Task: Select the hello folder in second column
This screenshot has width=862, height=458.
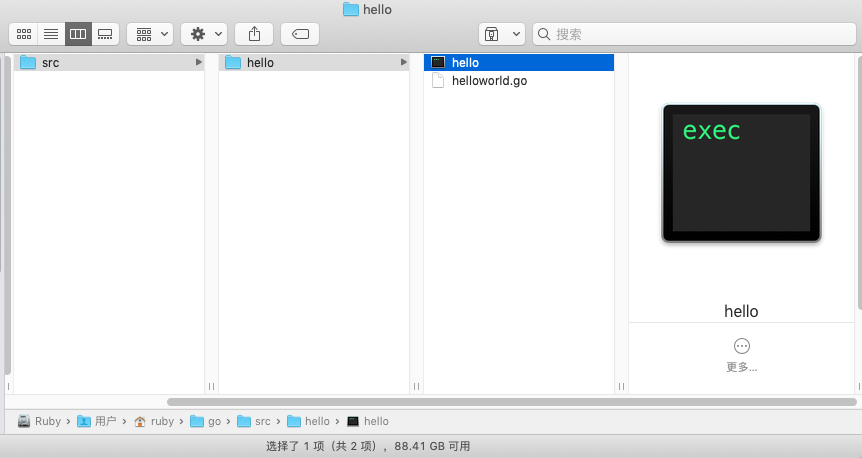Action: coord(259,63)
